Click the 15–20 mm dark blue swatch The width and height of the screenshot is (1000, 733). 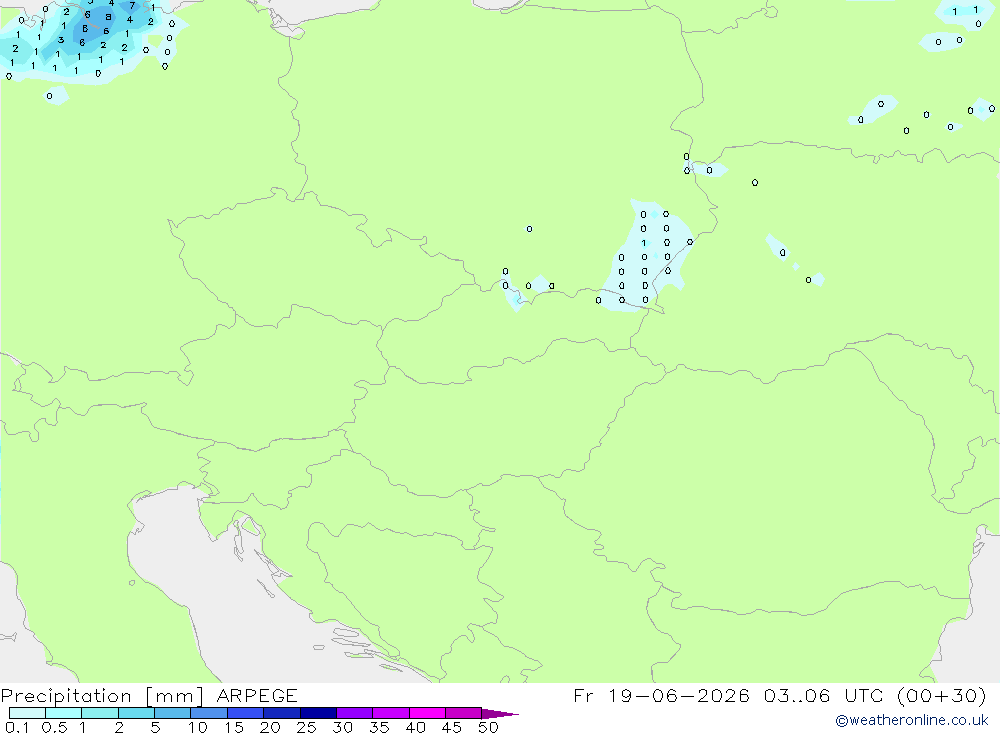click(246, 713)
